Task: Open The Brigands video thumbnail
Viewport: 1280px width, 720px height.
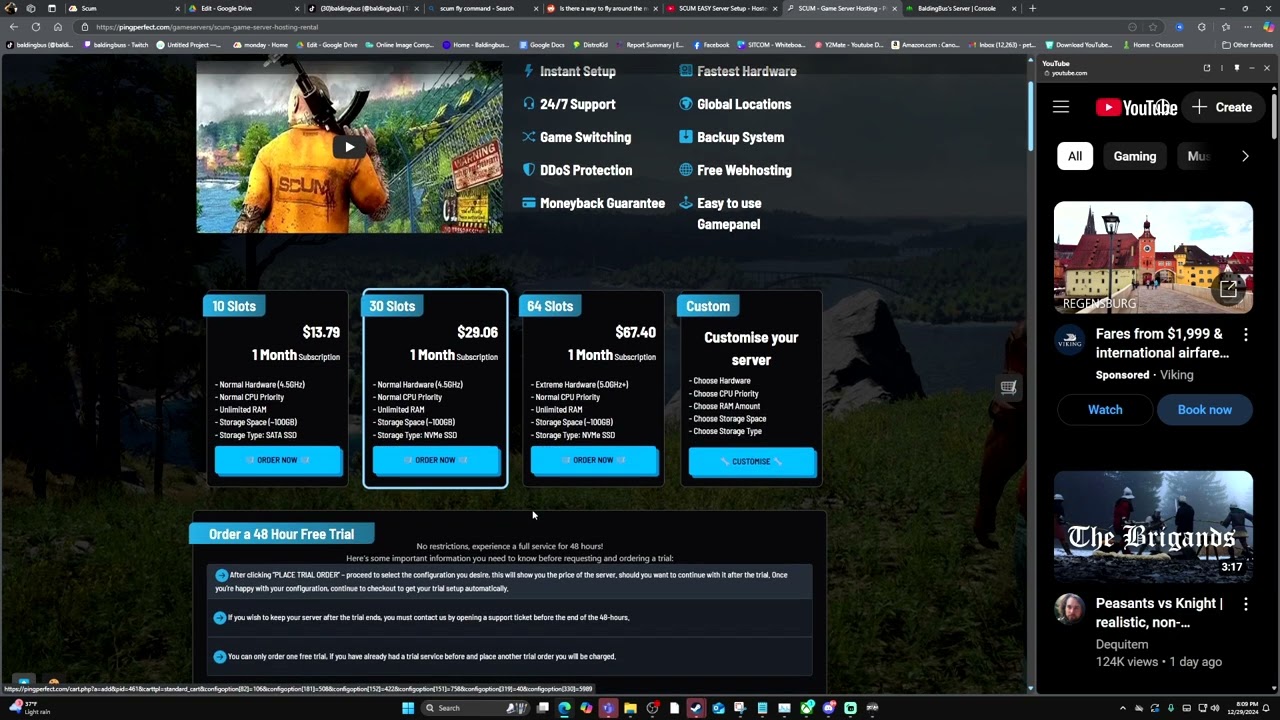Action: click(x=1153, y=527)
